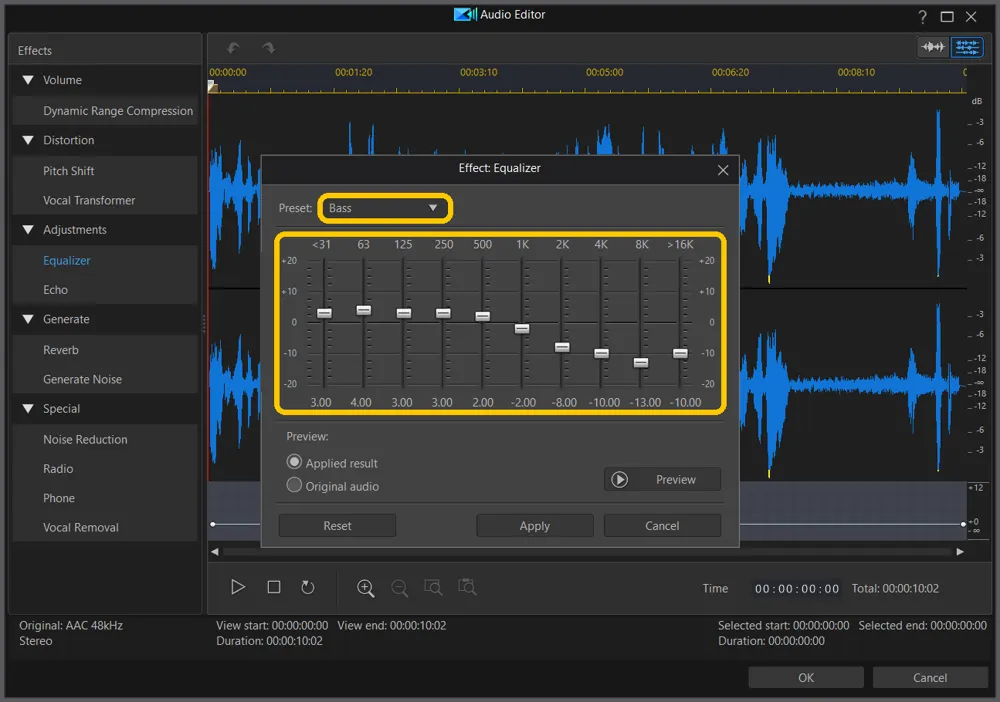
Task: Collapse the Volume effects group
Action: coord(27,80)
